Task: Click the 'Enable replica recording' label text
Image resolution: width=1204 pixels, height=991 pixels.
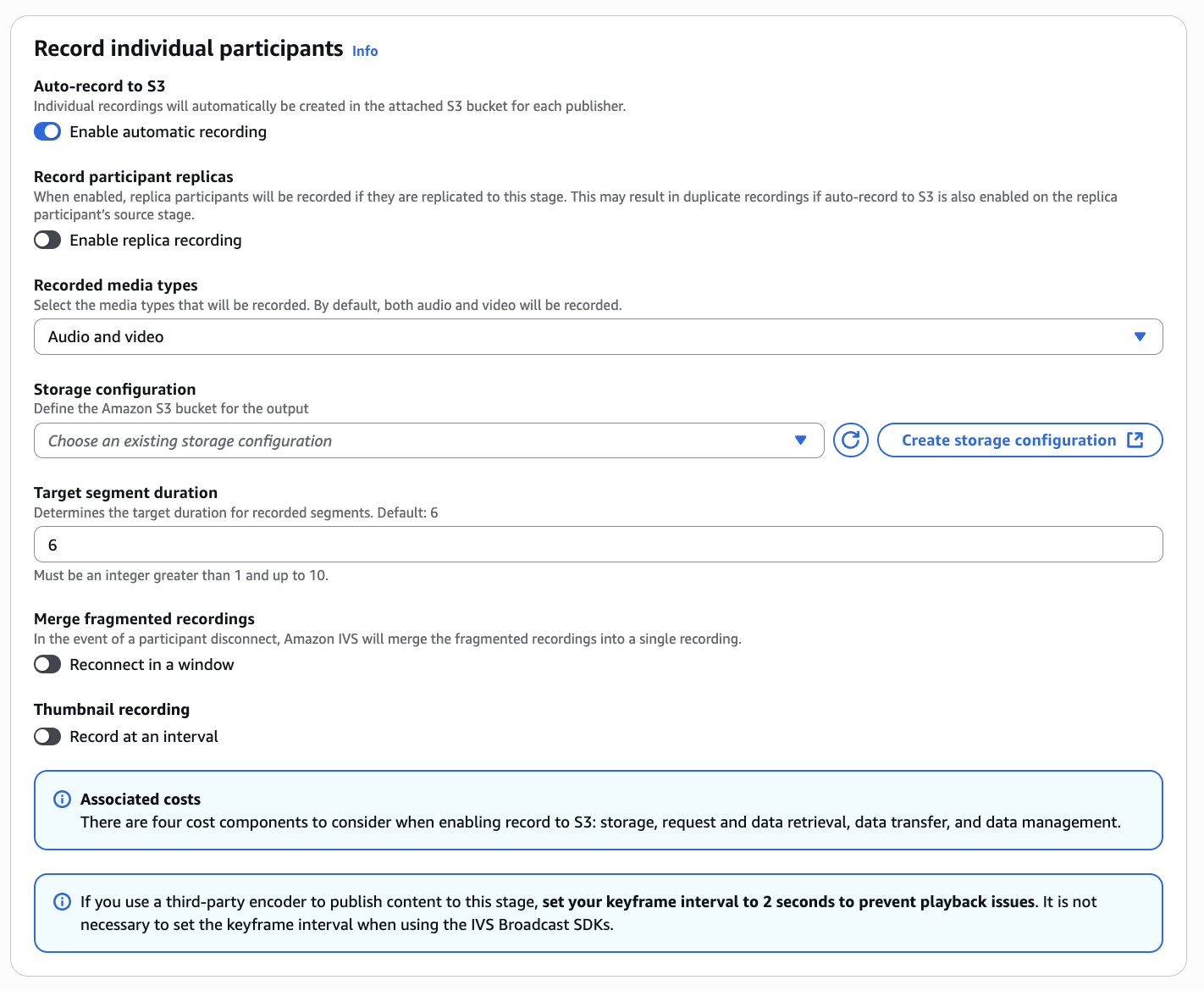Action: tap(156, 240)
